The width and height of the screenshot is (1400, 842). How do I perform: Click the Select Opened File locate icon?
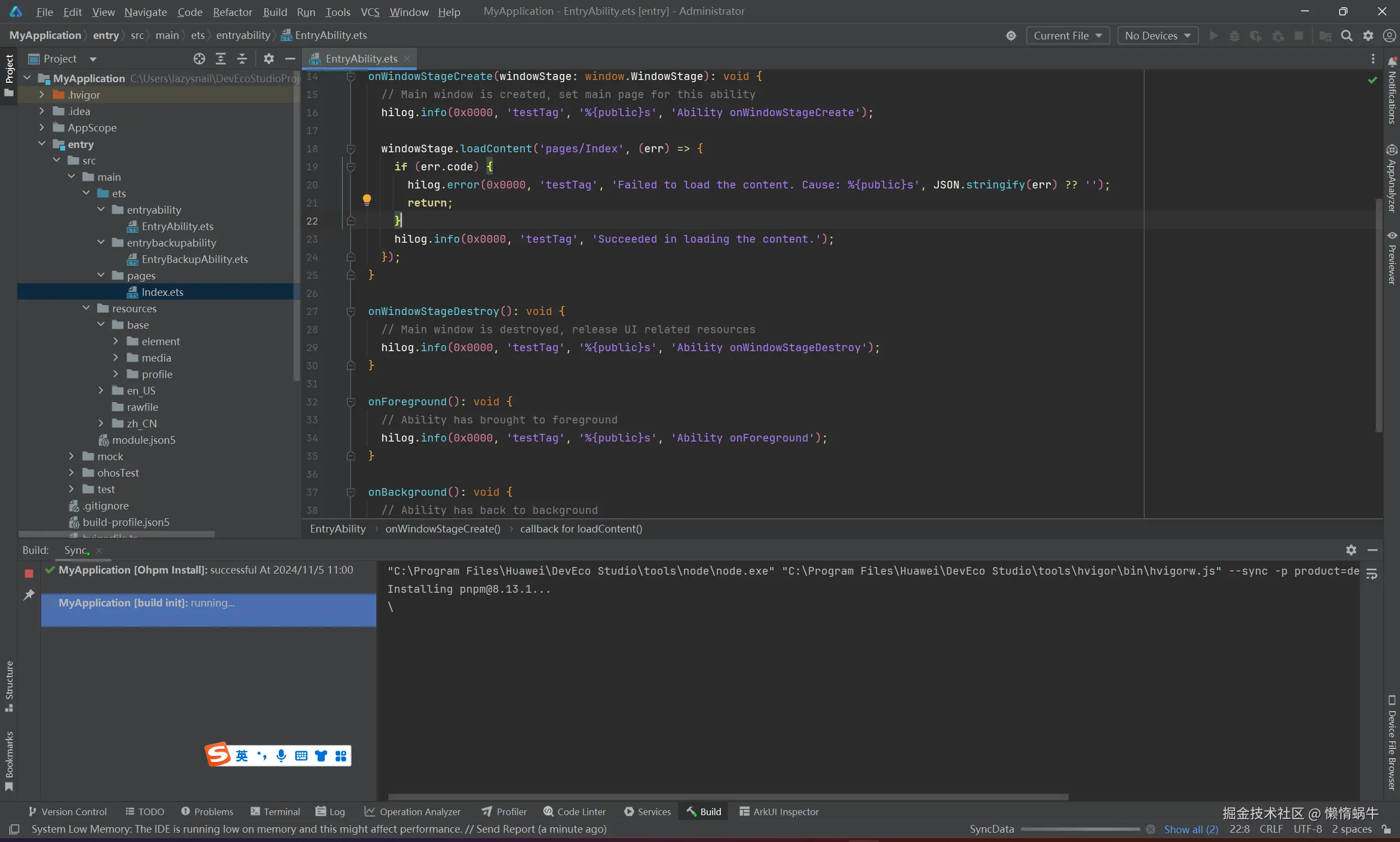198,59
